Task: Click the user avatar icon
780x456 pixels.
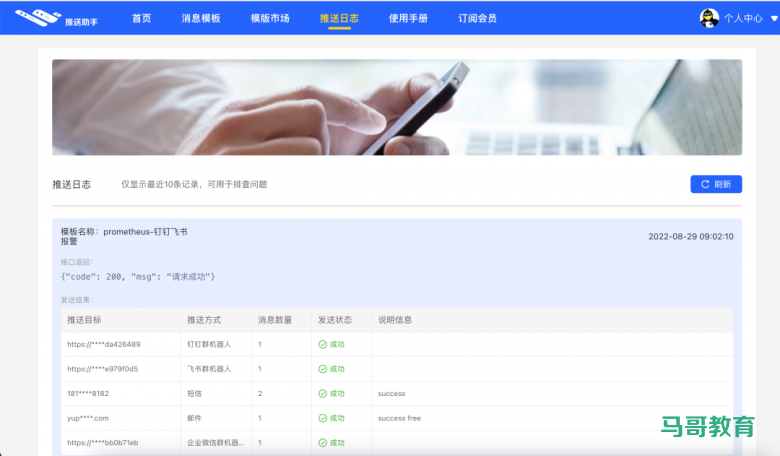Action: (709, 18)
